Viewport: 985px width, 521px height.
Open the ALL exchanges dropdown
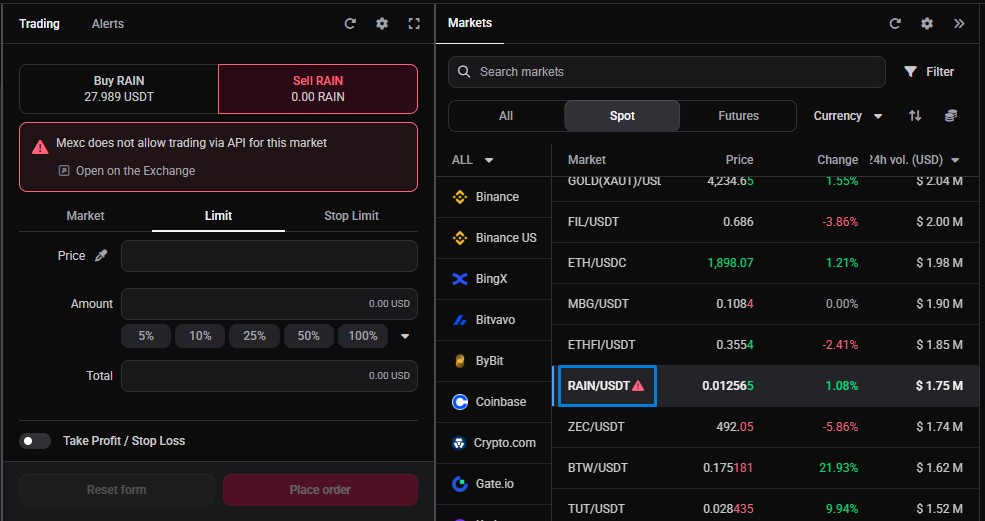[472, 160]
